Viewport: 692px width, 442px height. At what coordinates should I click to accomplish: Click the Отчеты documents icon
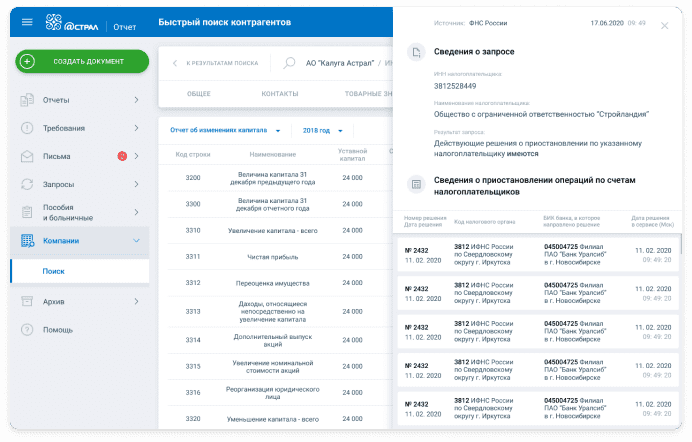(x=27, y=100)
